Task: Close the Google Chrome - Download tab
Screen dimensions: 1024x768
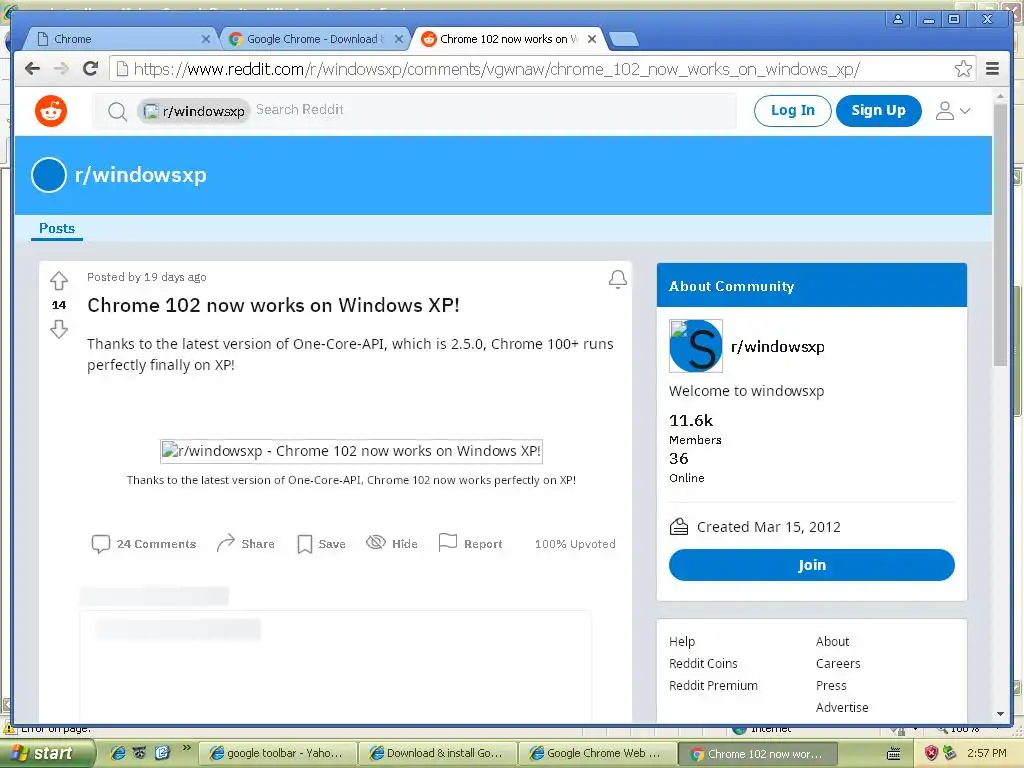Action: 399,39
